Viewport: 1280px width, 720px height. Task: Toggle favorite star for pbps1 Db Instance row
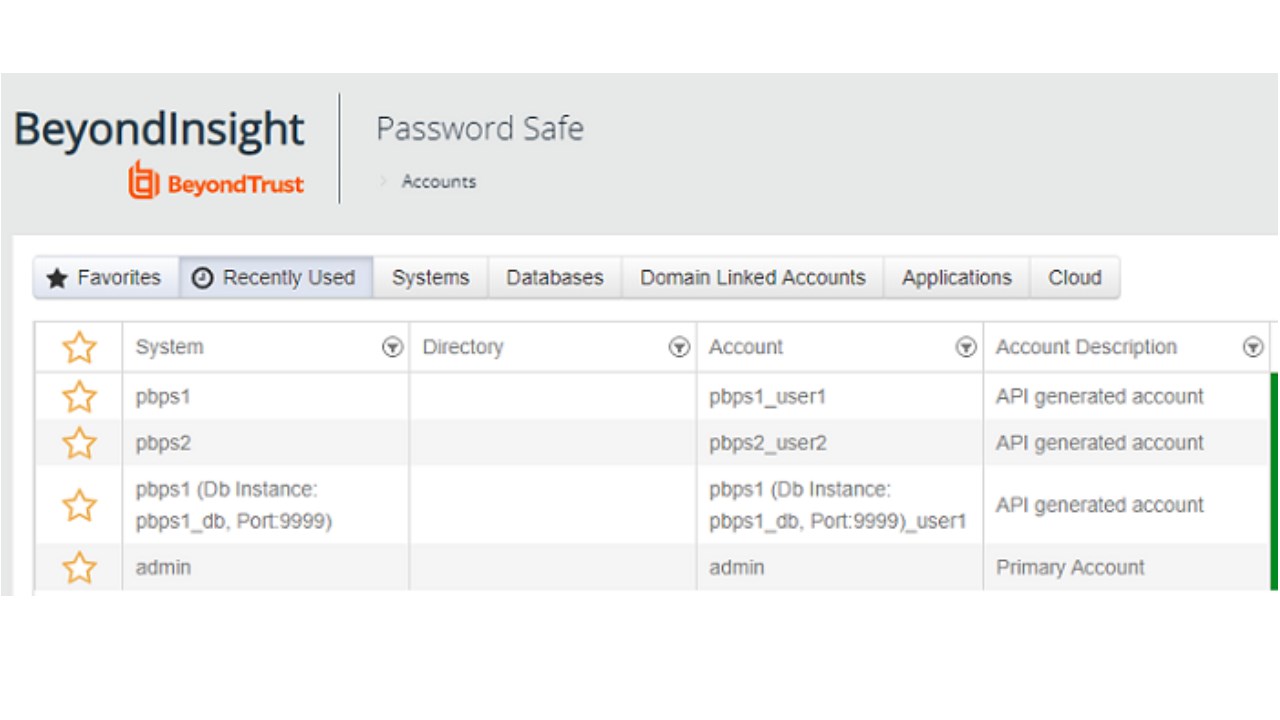pyautogui.click(x=79, y=505)
